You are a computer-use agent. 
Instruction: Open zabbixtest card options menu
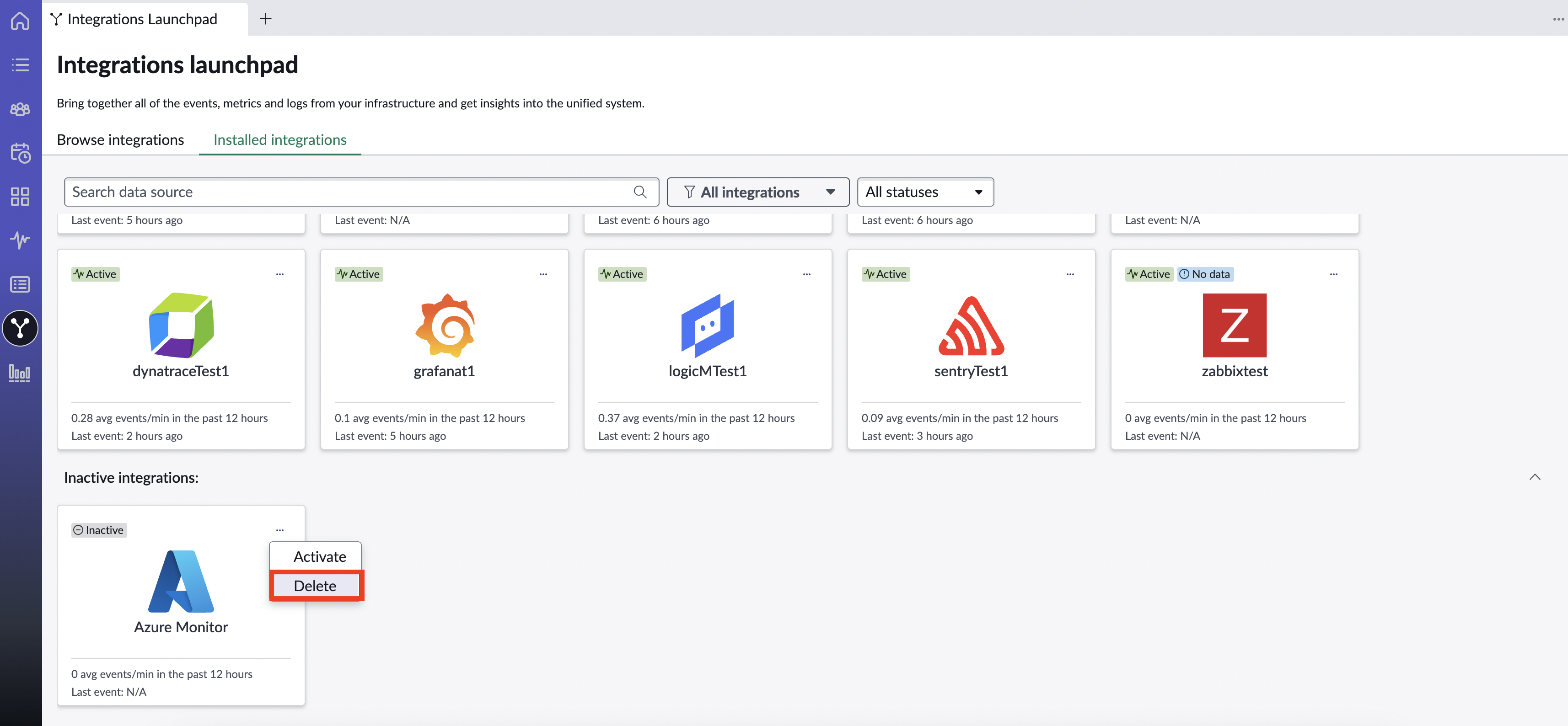[x=1334, y=274]
